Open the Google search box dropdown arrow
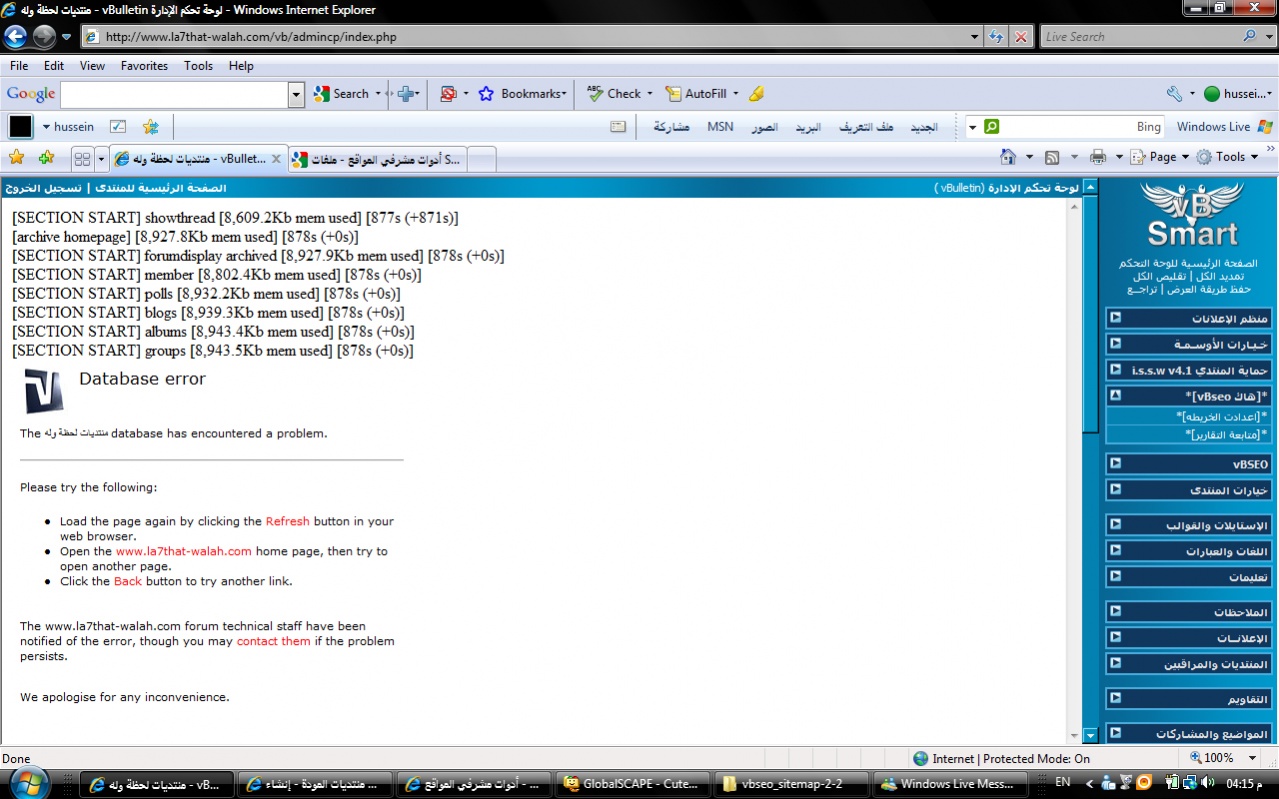Image resolution: width=1279 pixels, height=799 pixels. pos(296,94)
